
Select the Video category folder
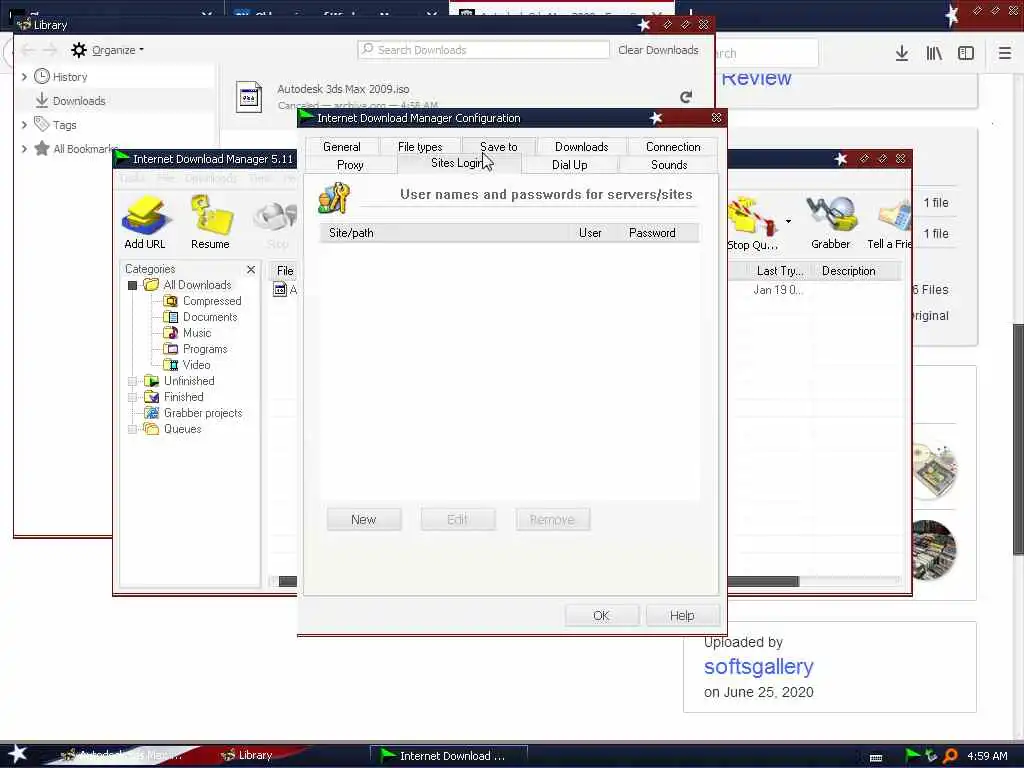pos(187,365)
